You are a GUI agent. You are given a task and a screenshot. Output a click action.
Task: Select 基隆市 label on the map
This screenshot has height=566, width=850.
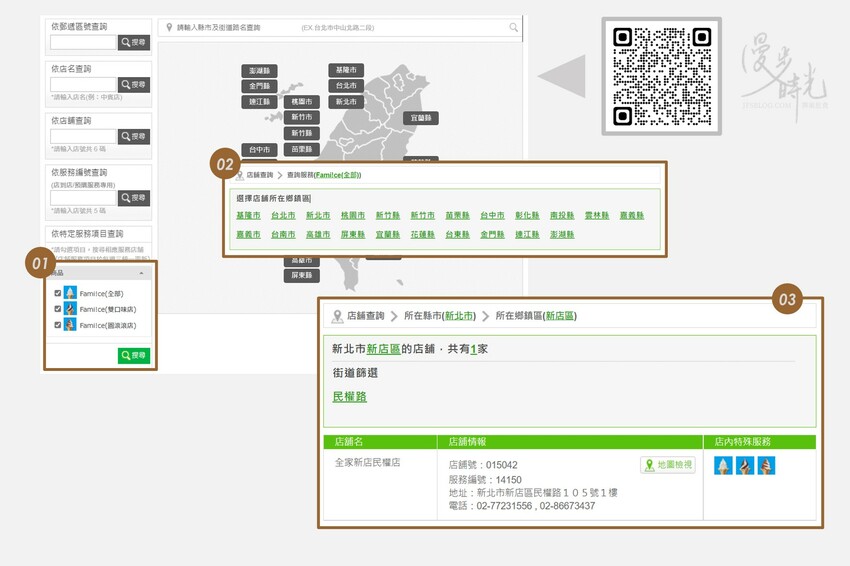coord(345,70)
